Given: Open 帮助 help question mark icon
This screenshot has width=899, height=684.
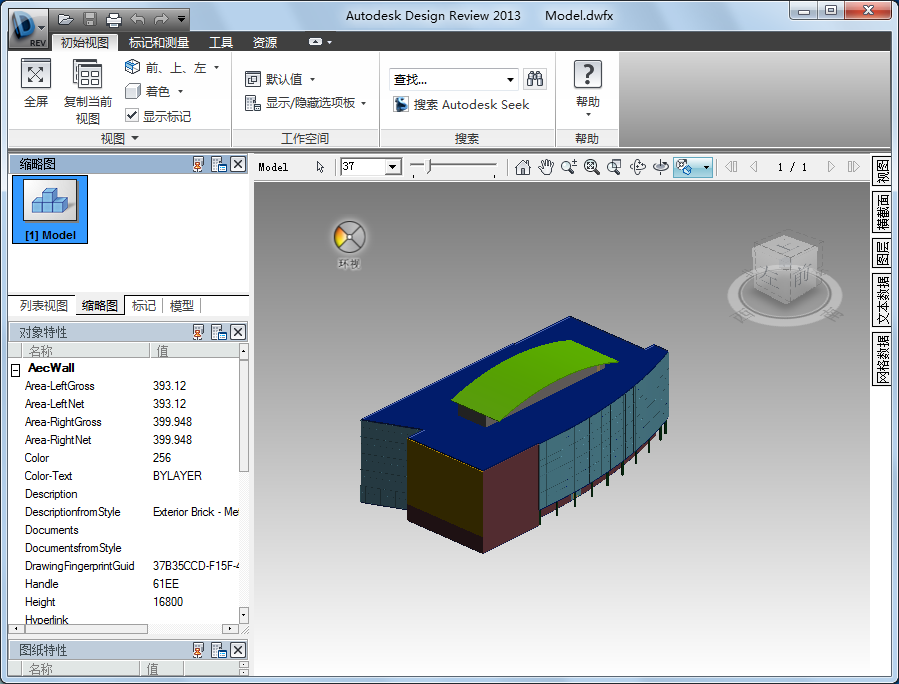Looking at the screenshot, I should [588, 75].
